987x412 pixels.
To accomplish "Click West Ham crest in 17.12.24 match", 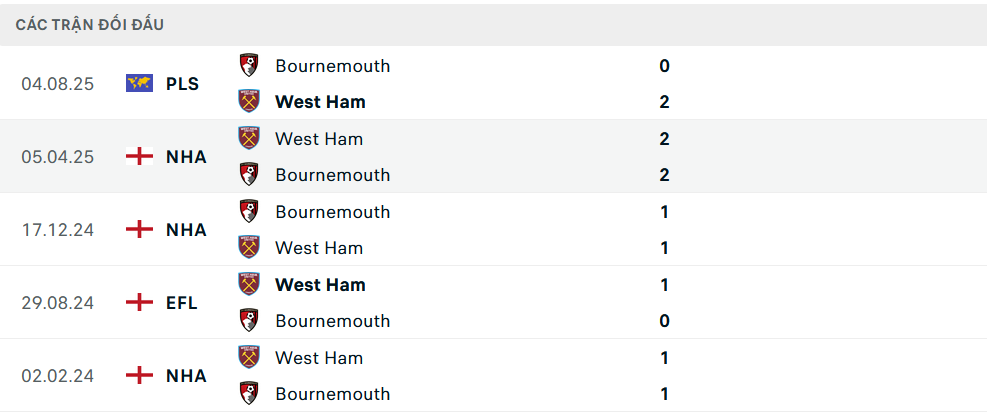I will [249, 247].
